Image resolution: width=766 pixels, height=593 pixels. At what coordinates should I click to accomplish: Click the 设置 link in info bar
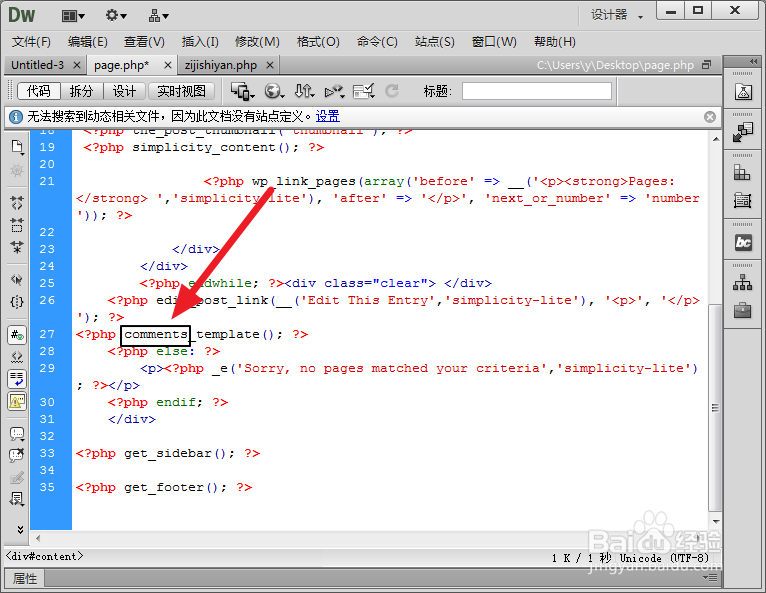click(327, 116)
